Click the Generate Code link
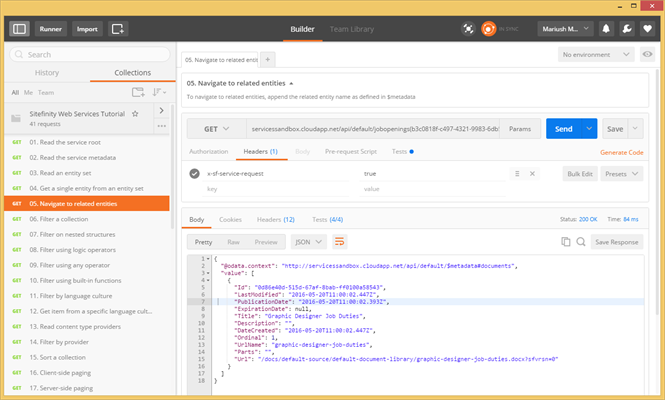The image size is (665, 400). click(x=621, y=152)
